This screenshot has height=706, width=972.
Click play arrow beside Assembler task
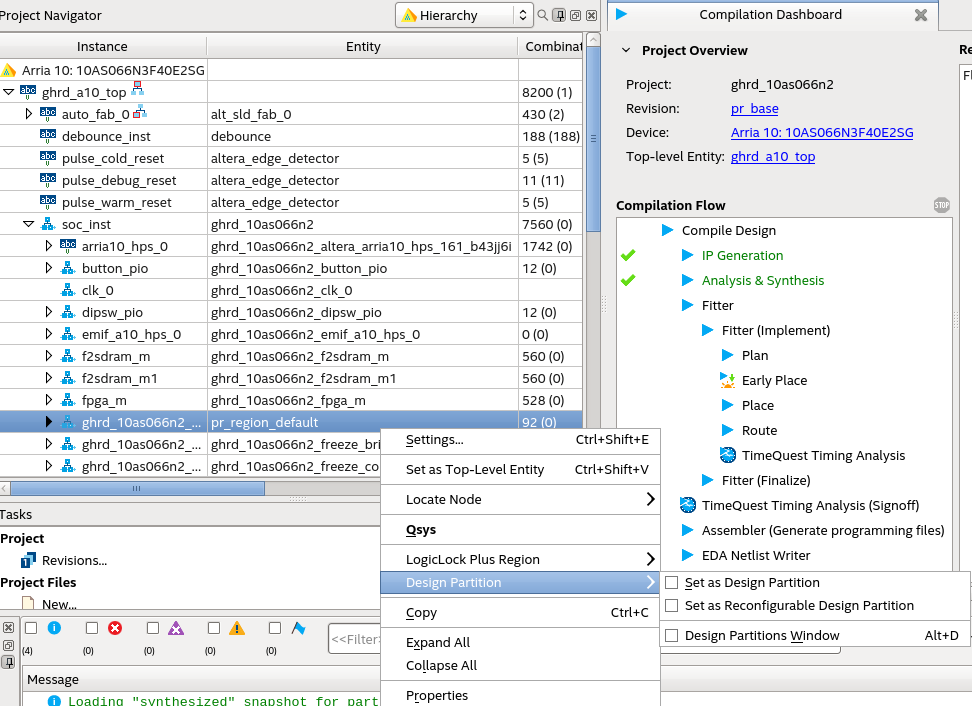click(687, 530)
